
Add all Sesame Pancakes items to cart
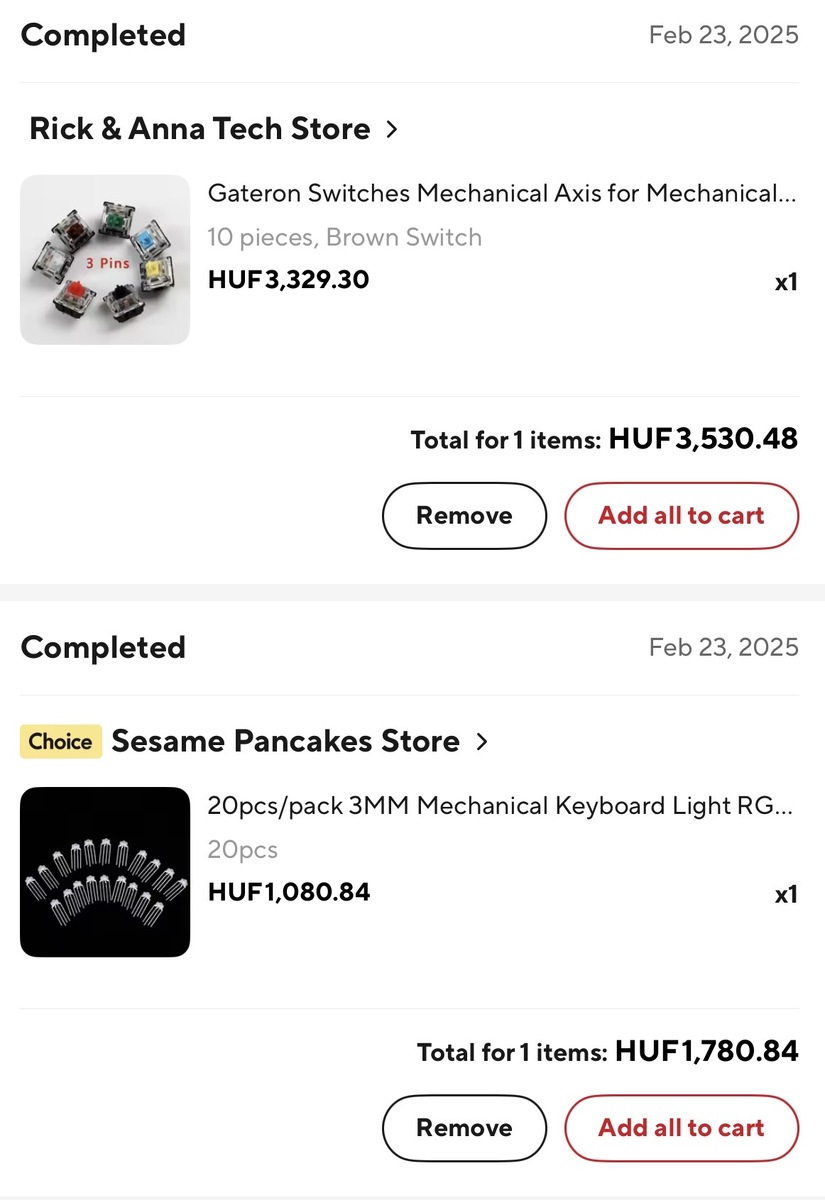pyautogui.click(x=681, y=1128)
